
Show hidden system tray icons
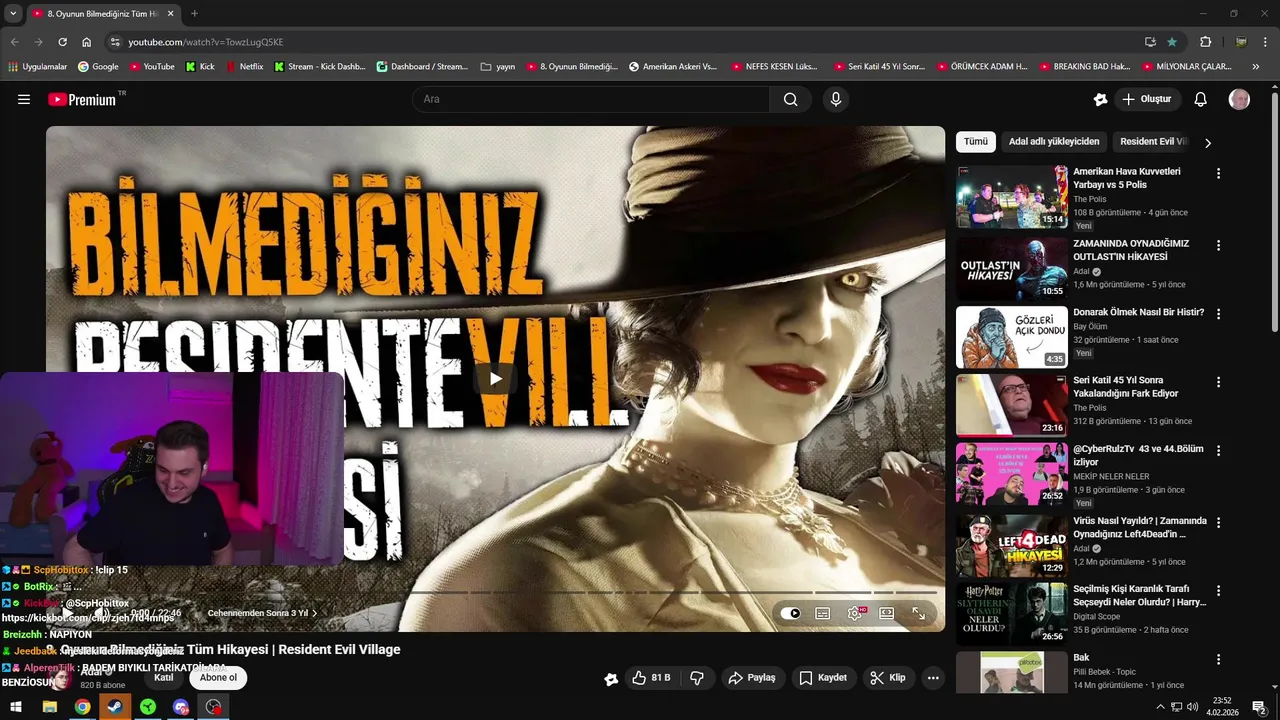(1160, 707)
